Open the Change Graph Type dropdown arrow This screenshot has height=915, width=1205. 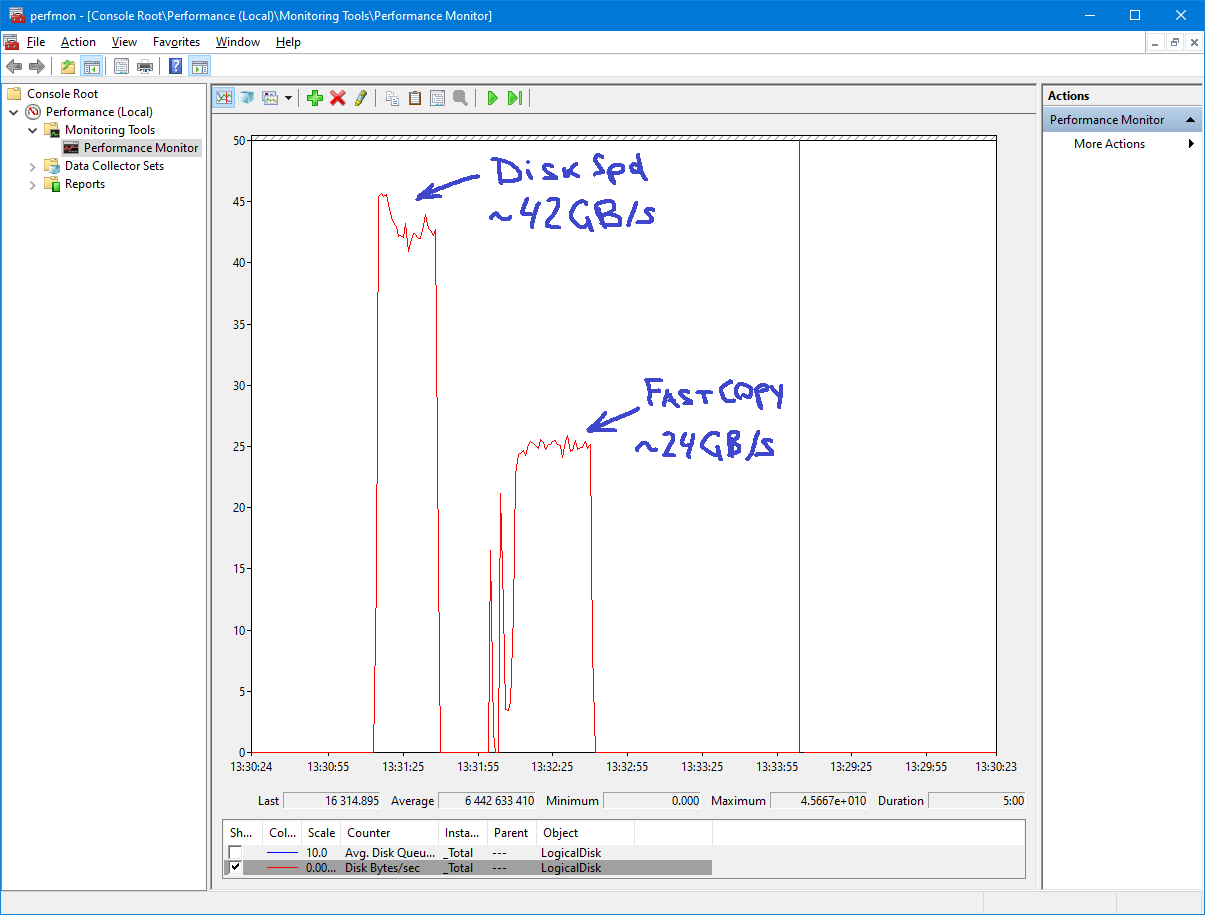point(291,97)
